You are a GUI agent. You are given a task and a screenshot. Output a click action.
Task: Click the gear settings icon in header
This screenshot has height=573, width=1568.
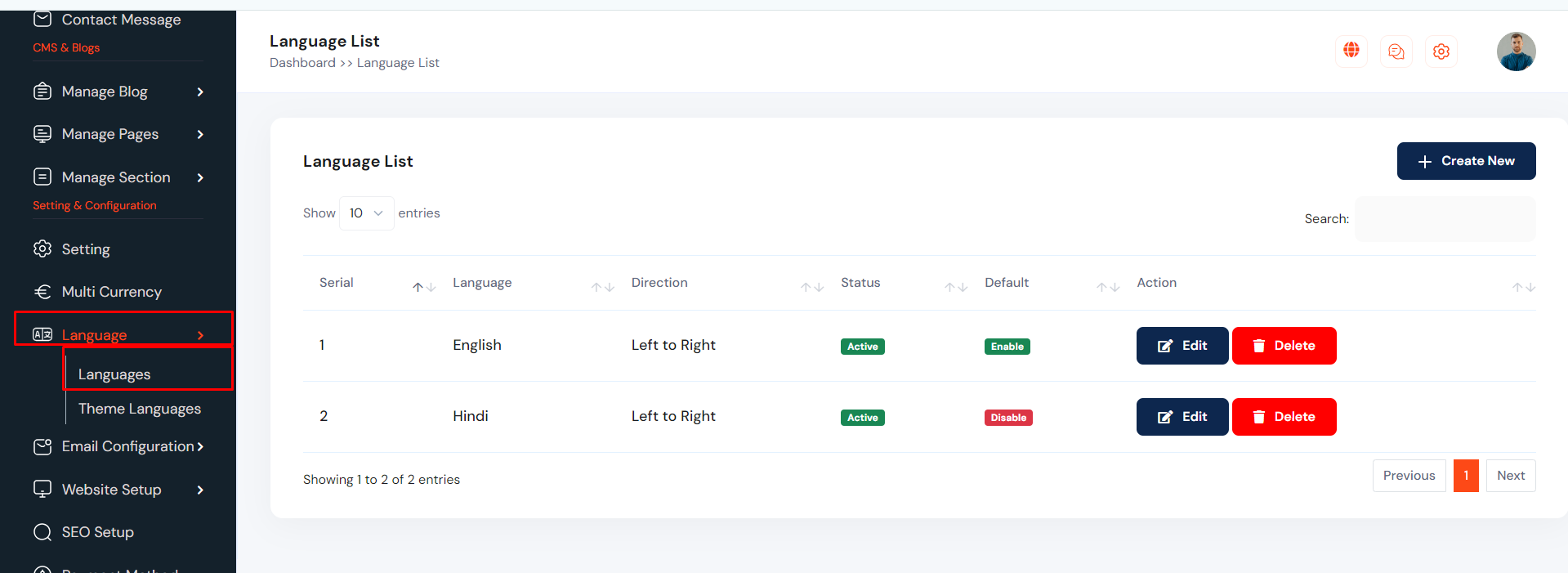click(x=1441, y=51)
